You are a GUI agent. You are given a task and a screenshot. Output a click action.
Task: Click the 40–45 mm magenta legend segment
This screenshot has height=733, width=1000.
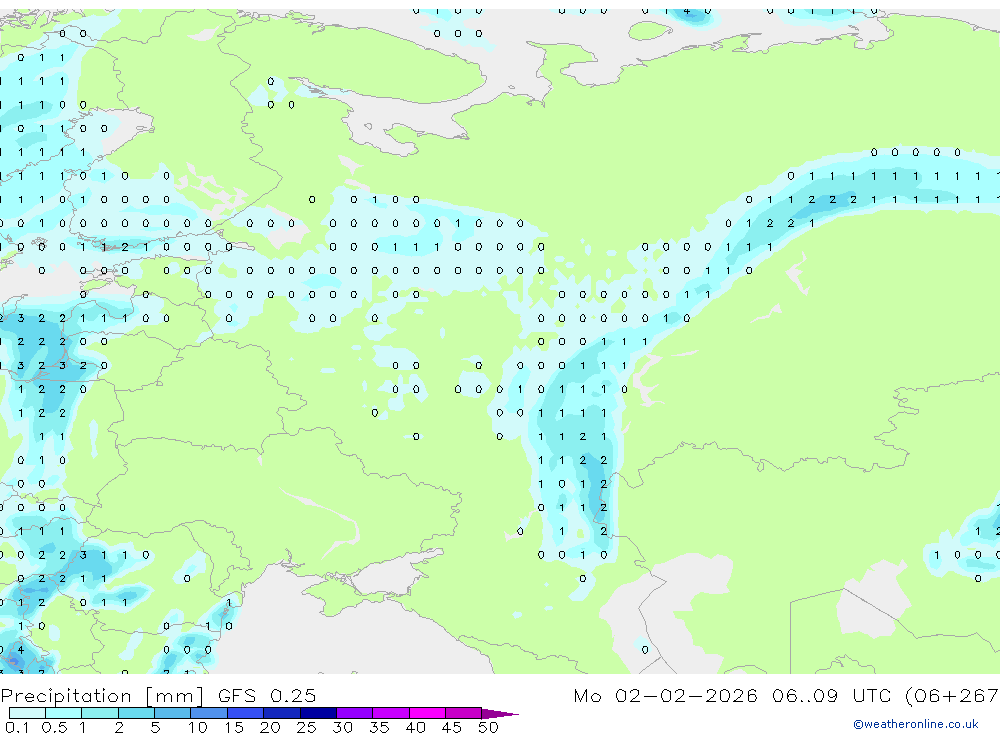(427, 713)
